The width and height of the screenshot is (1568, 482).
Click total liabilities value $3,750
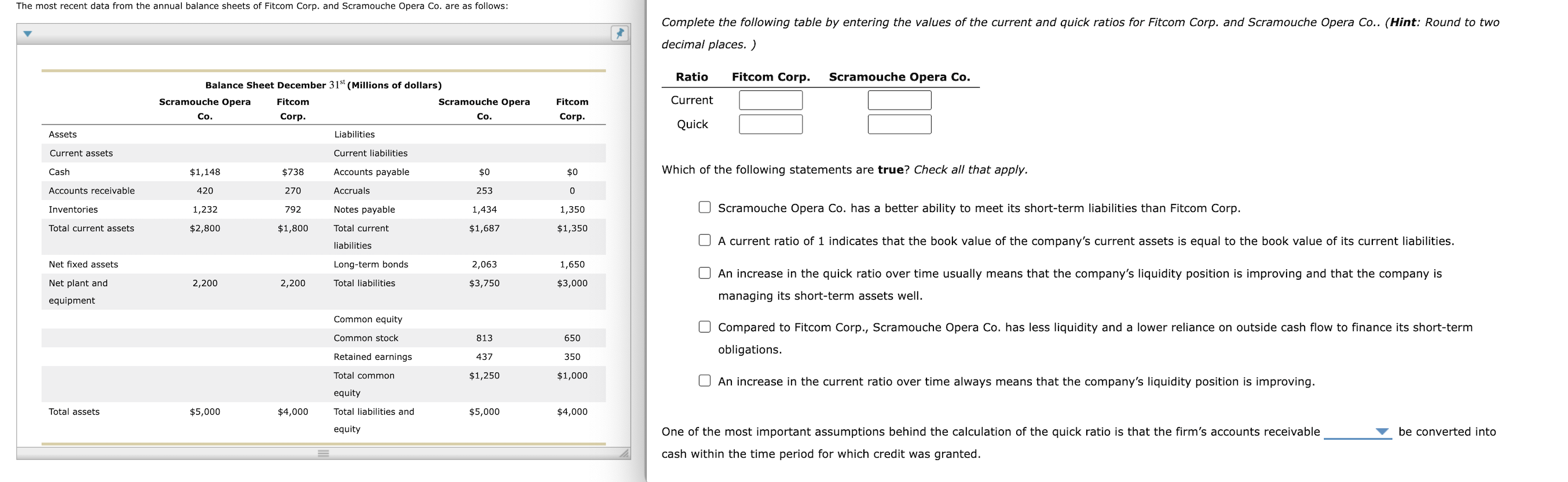tap(485, 283)
